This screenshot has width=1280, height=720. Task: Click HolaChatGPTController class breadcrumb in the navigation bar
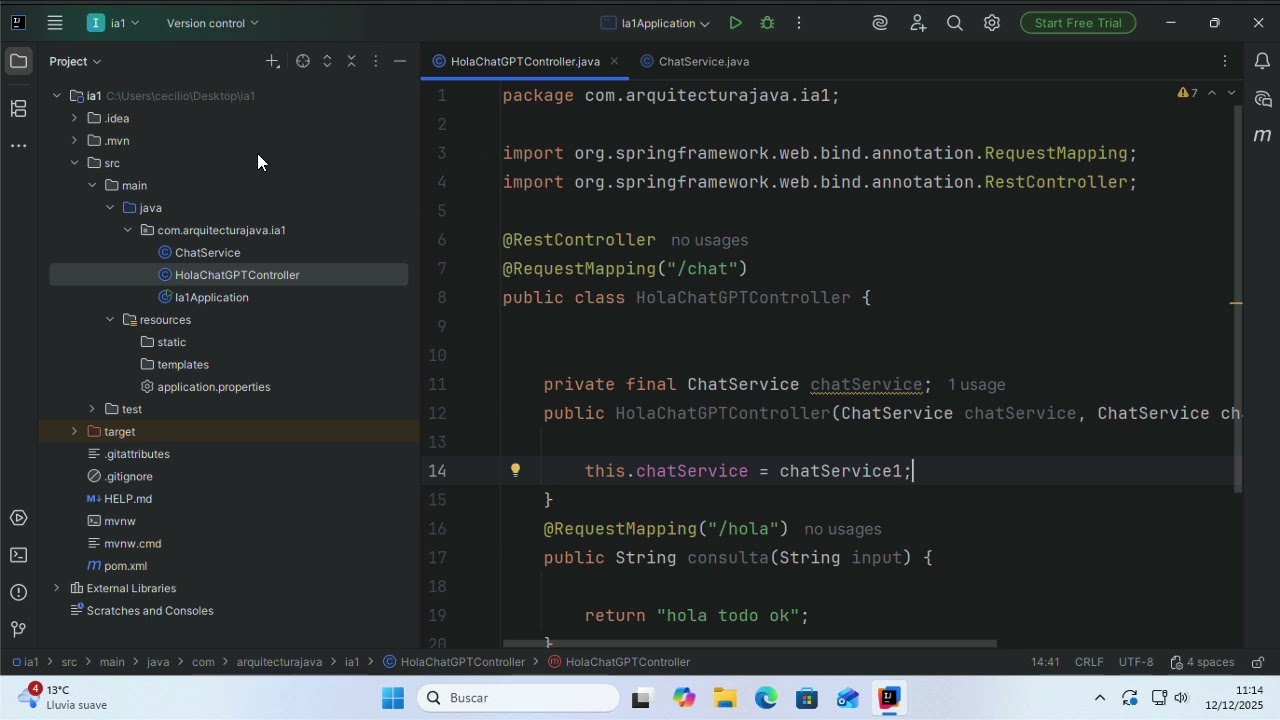pos(454,662)
